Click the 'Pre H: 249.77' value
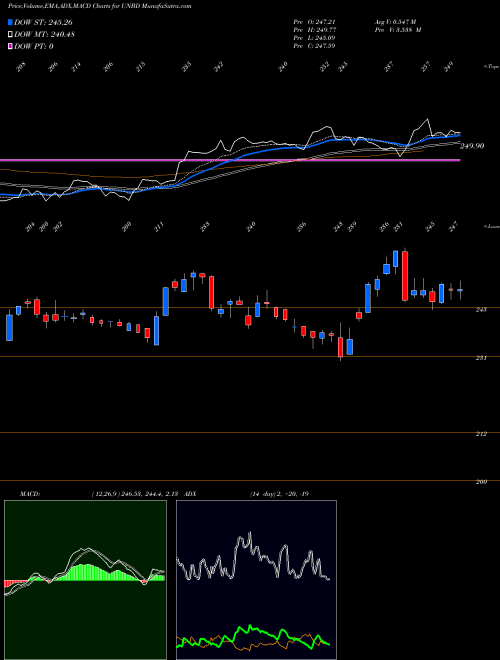The image size is (500, 660). point(314,29)
